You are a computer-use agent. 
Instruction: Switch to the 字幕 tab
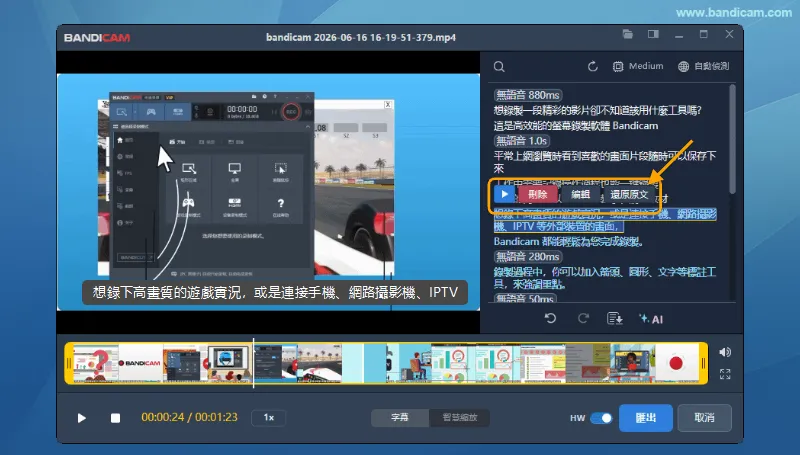399,417
